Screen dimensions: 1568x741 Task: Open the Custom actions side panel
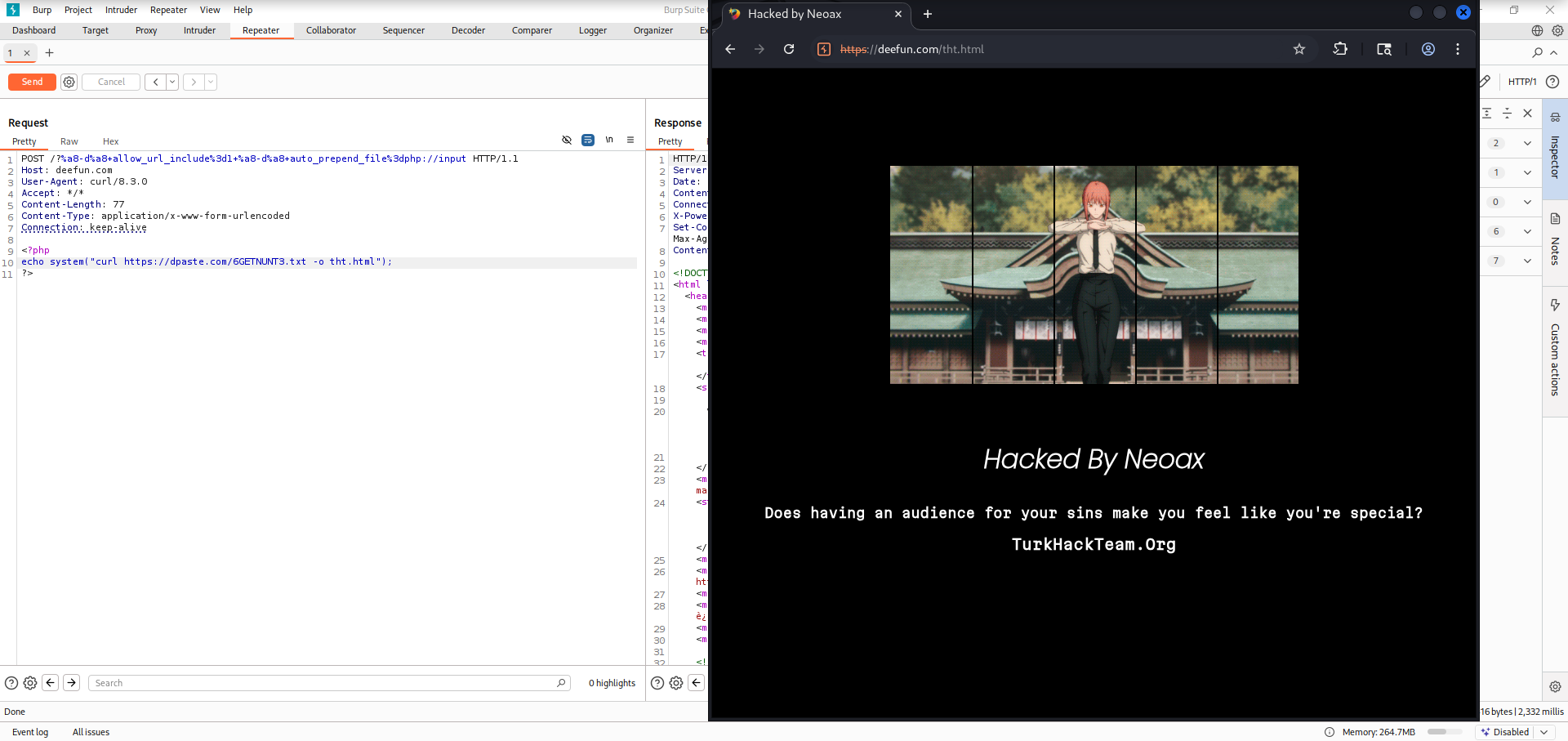pos(1555,350)
